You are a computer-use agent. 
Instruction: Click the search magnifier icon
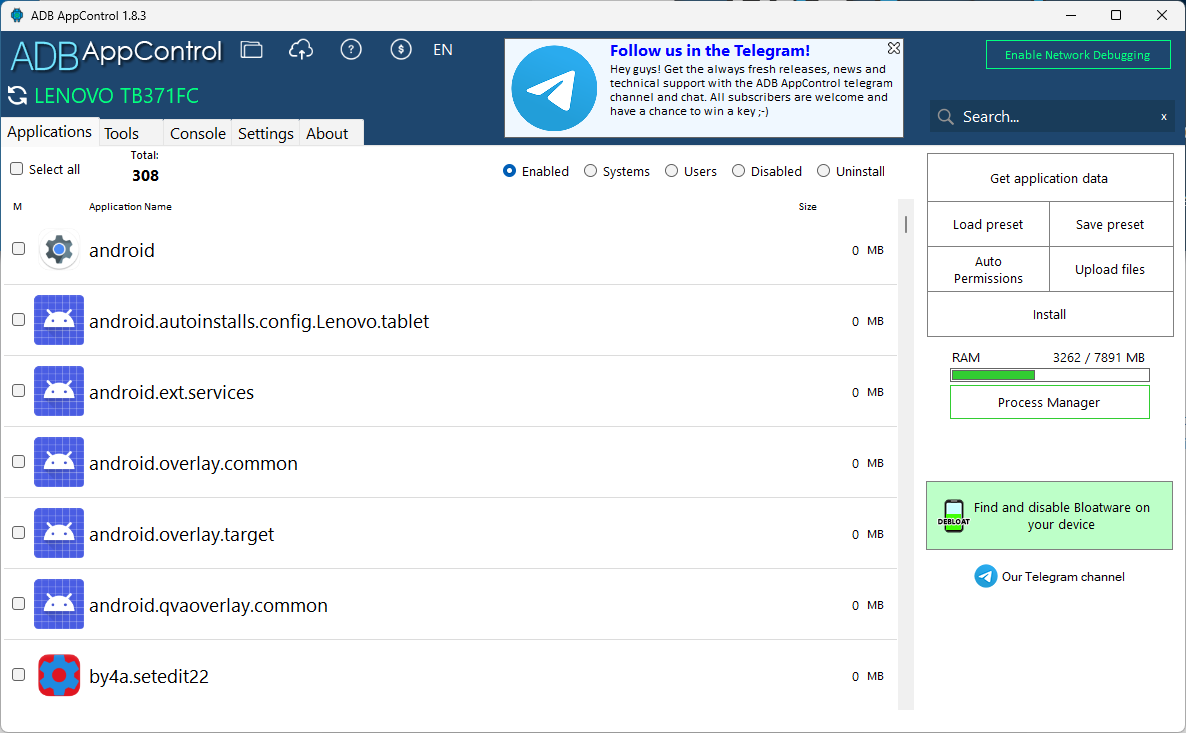pyautogui.click(x=945, y=117)
